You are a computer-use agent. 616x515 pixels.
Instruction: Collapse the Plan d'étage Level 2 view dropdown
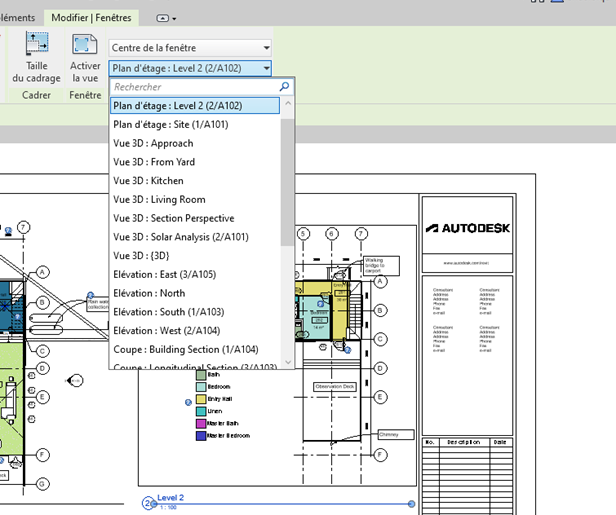[x=265, y=68]
